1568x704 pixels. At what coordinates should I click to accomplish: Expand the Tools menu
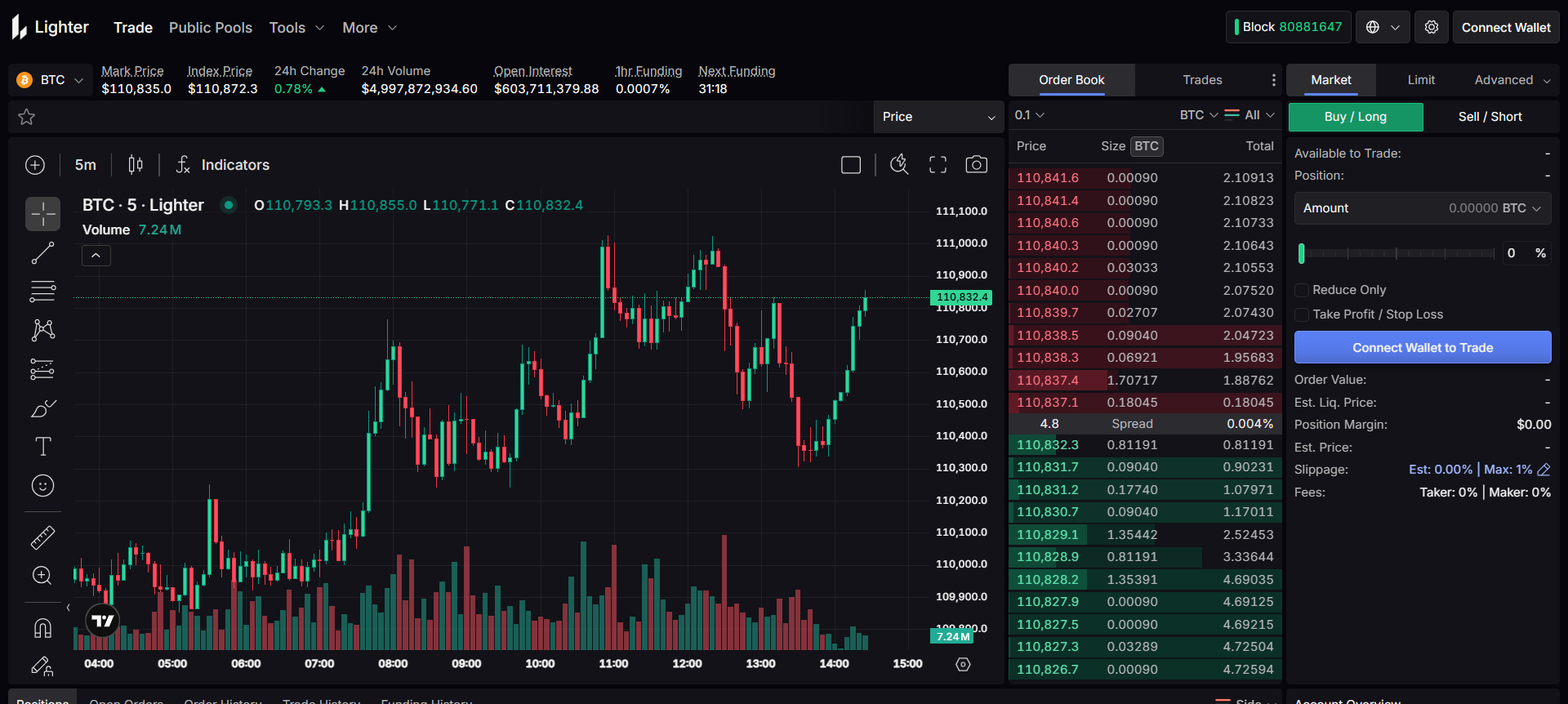[296, 28]
